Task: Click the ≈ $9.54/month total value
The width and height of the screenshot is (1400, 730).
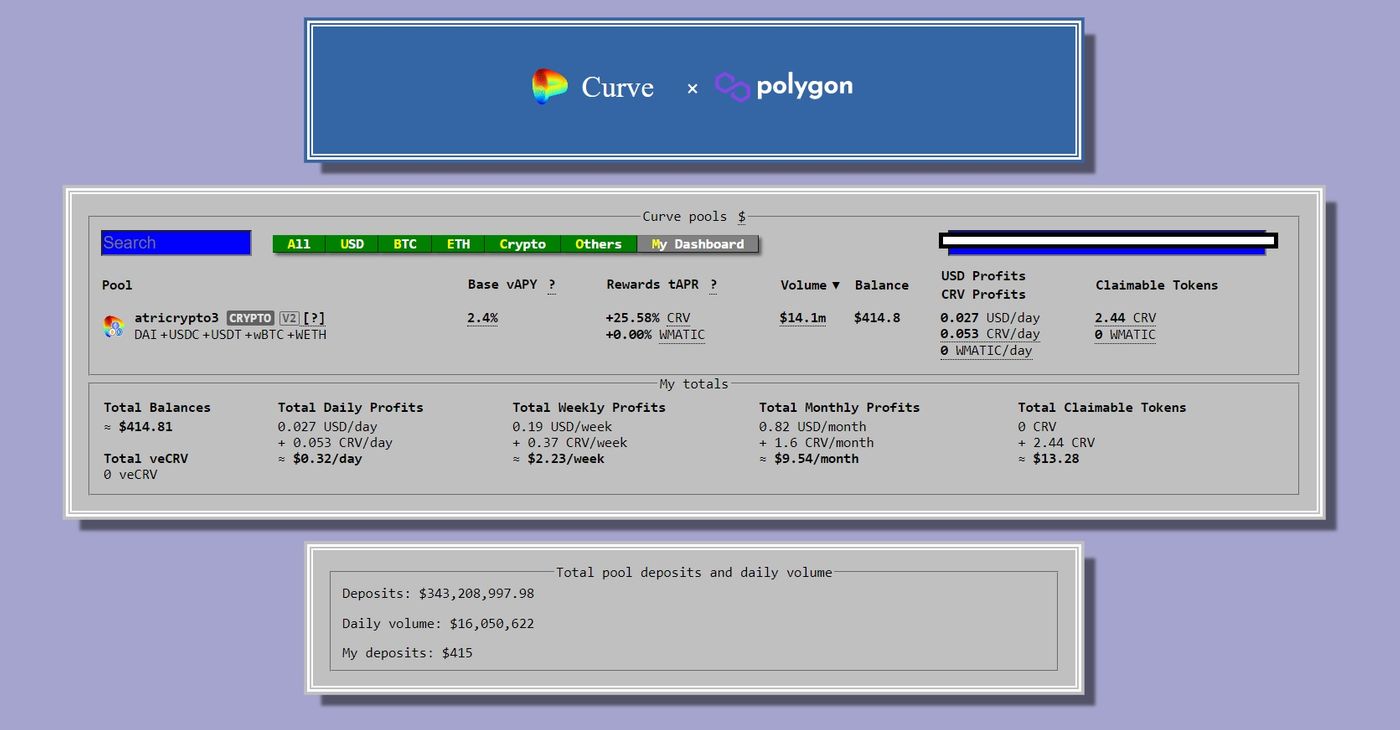Action: tap(809, 459)
